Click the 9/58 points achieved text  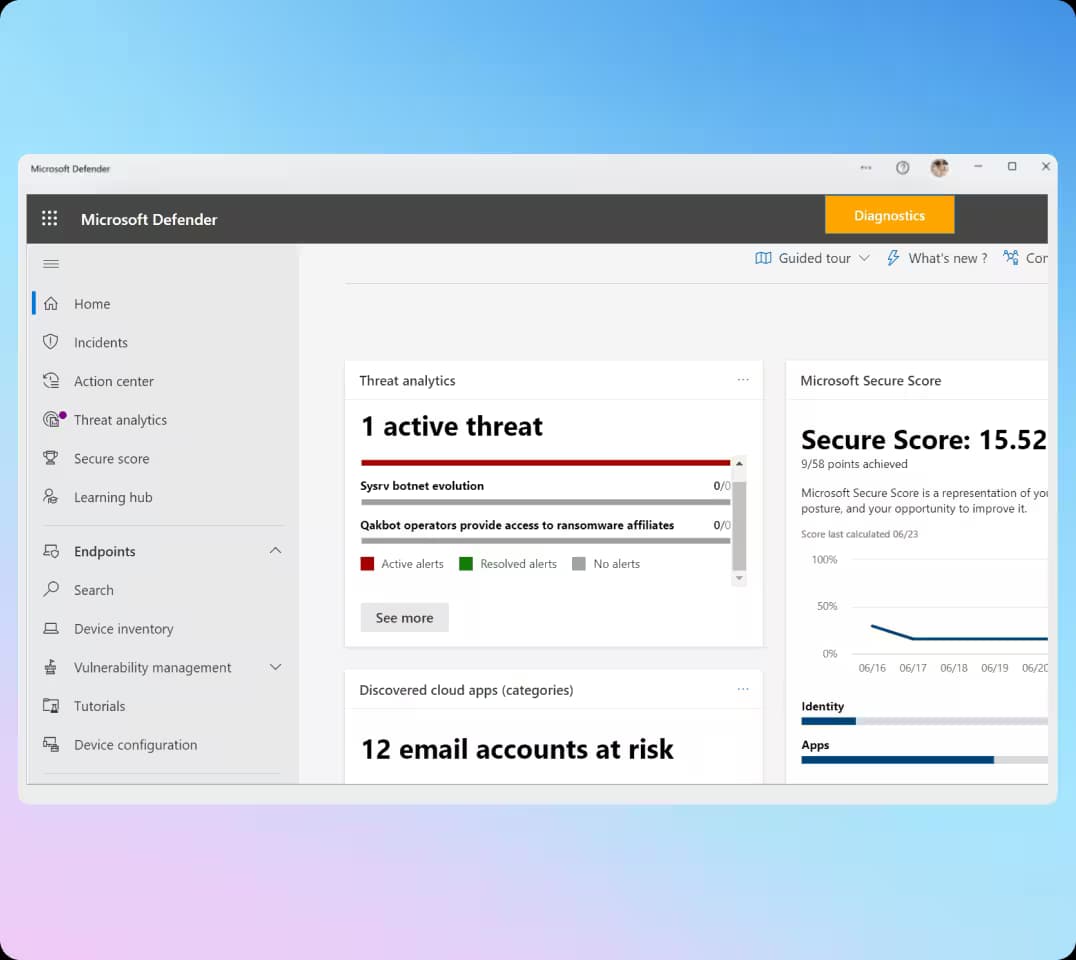[x=854, y=464]
